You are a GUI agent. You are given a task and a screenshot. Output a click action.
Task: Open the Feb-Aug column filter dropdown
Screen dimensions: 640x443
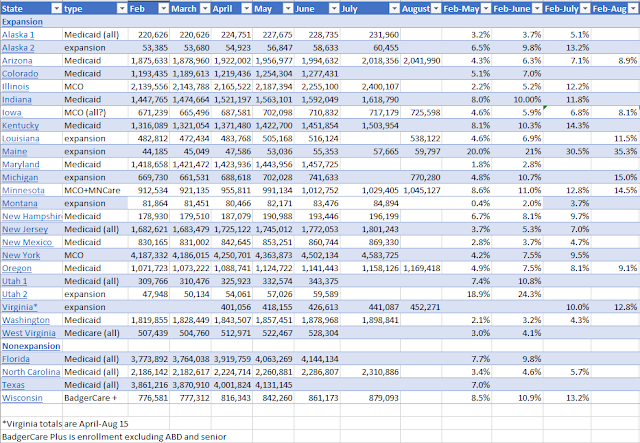(633, 9)
